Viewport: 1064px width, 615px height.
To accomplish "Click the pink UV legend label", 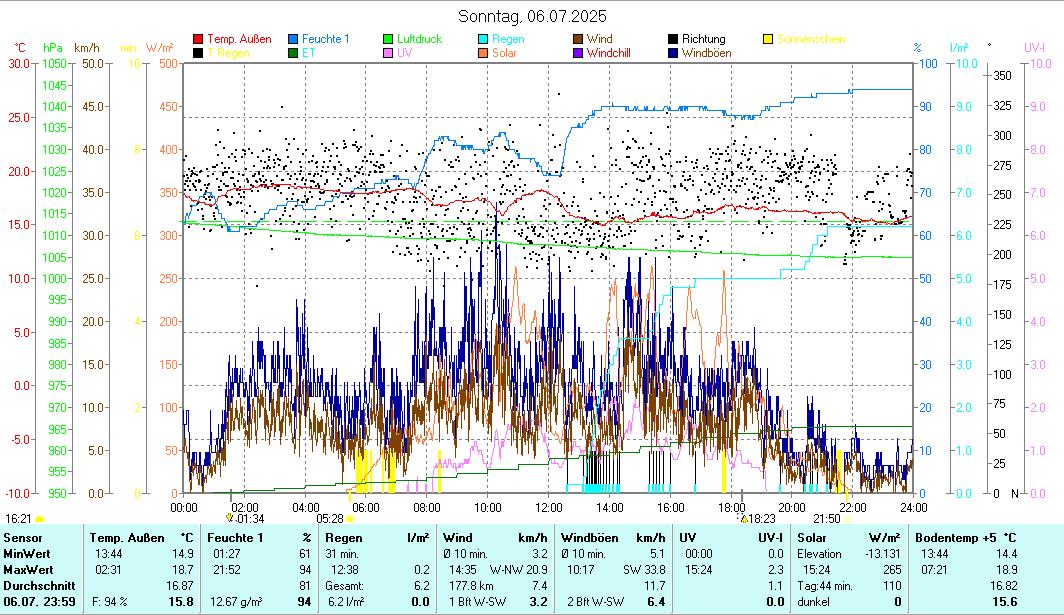I will [404, 53].
